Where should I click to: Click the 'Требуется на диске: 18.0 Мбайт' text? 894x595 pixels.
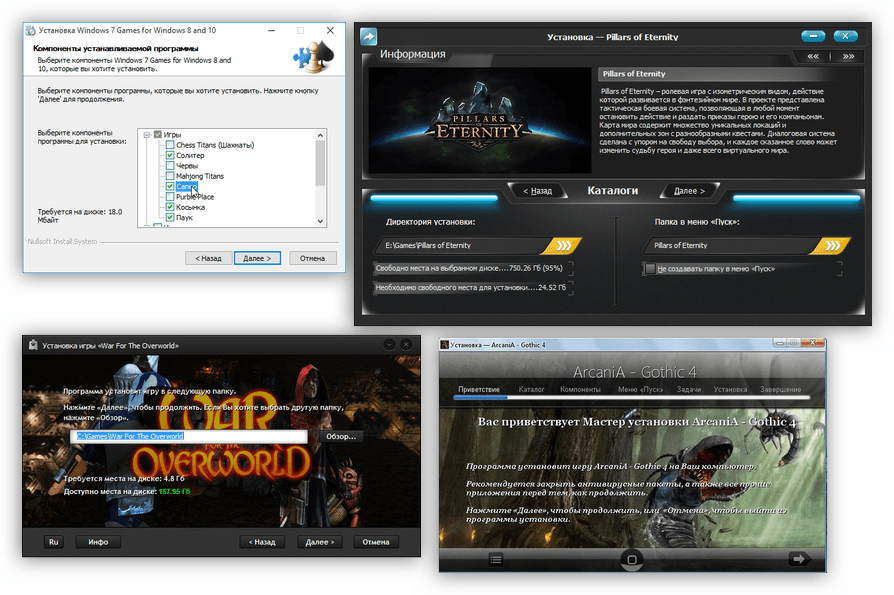[80, 216]
